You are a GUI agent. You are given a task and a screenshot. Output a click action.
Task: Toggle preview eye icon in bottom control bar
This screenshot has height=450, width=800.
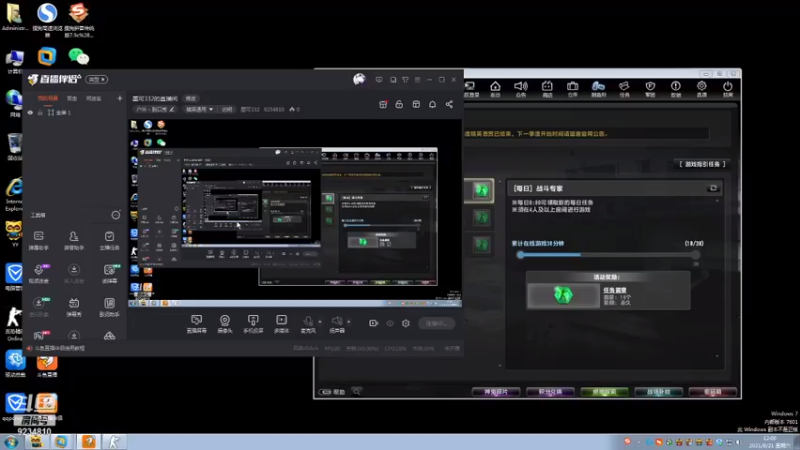(390, 323)
